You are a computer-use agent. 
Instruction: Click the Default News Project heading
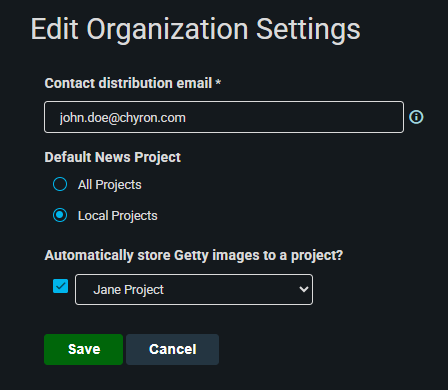tap(113, 157)
